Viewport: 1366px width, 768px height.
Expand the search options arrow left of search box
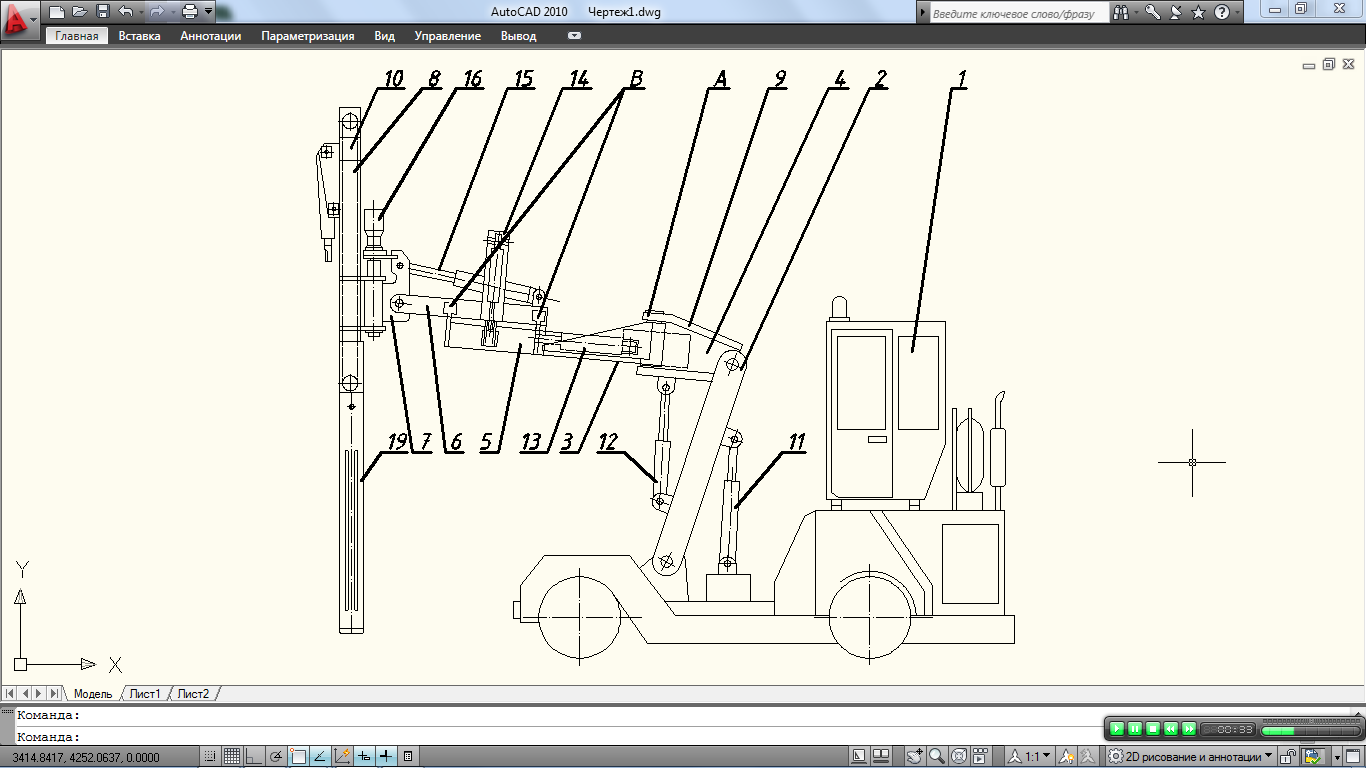922,13
